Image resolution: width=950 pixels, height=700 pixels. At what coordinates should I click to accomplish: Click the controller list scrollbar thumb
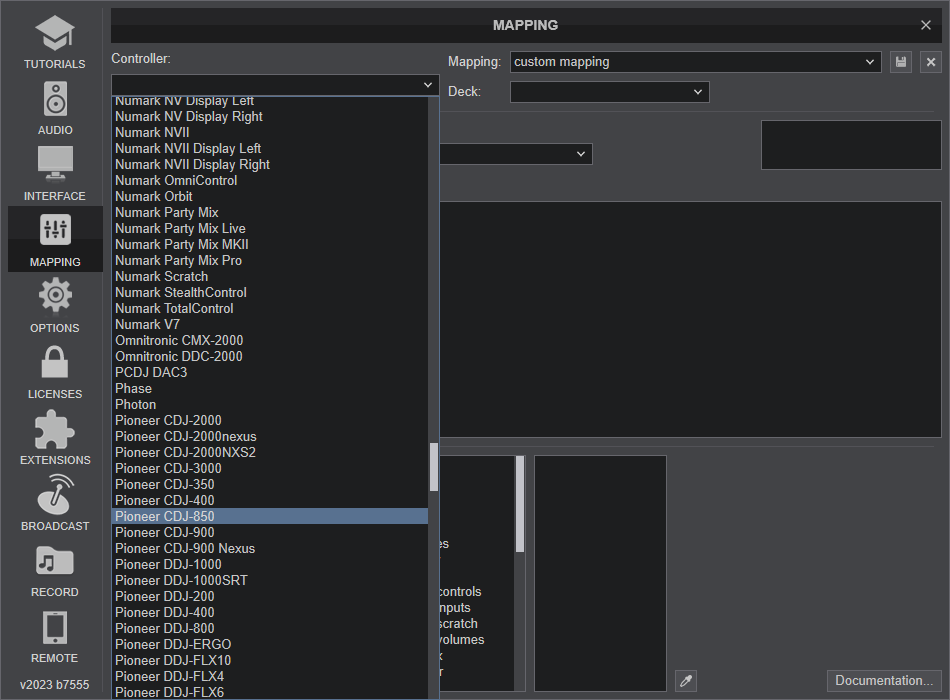pos(434,467)
